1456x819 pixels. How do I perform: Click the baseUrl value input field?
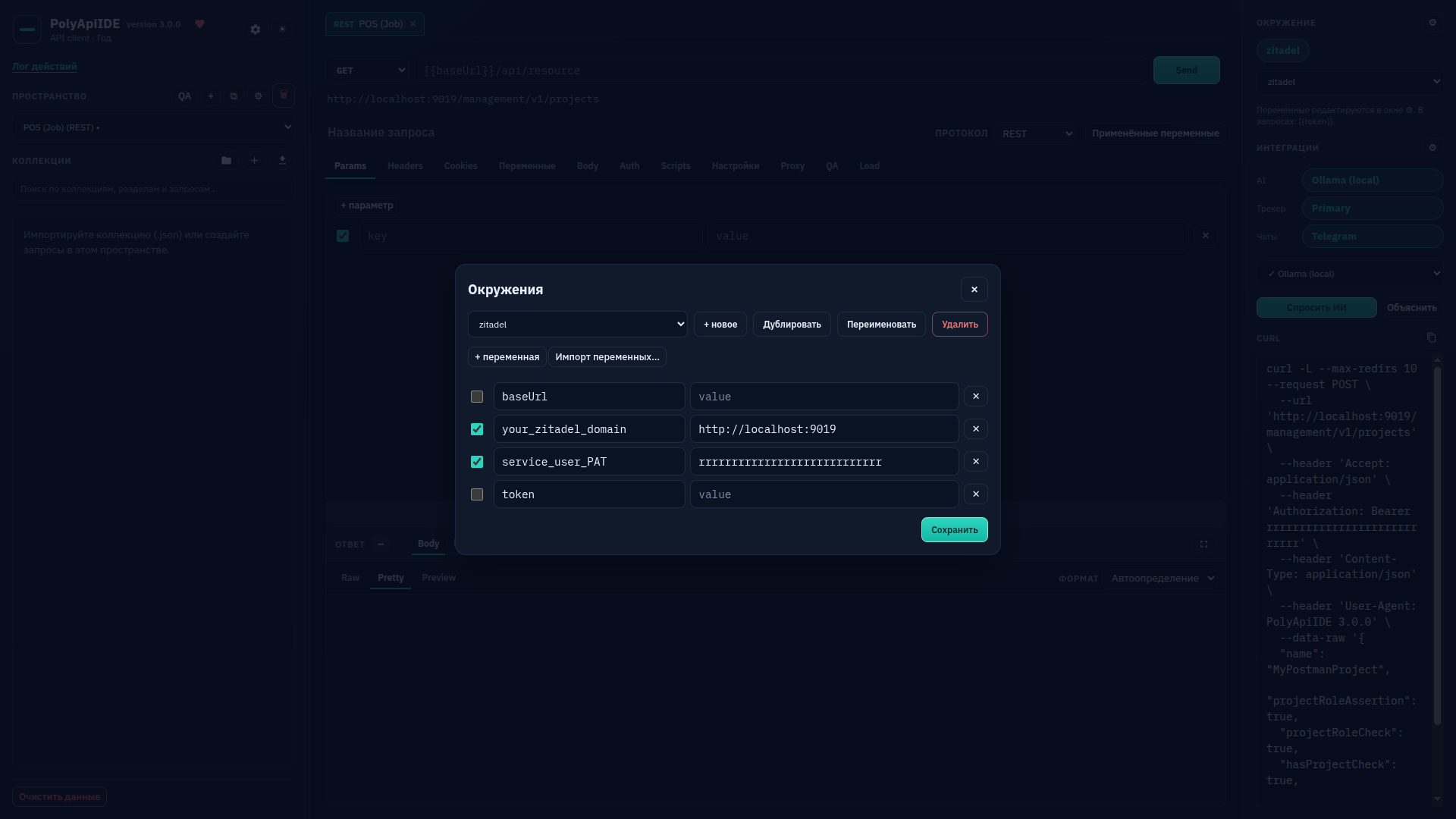[824, 397]
